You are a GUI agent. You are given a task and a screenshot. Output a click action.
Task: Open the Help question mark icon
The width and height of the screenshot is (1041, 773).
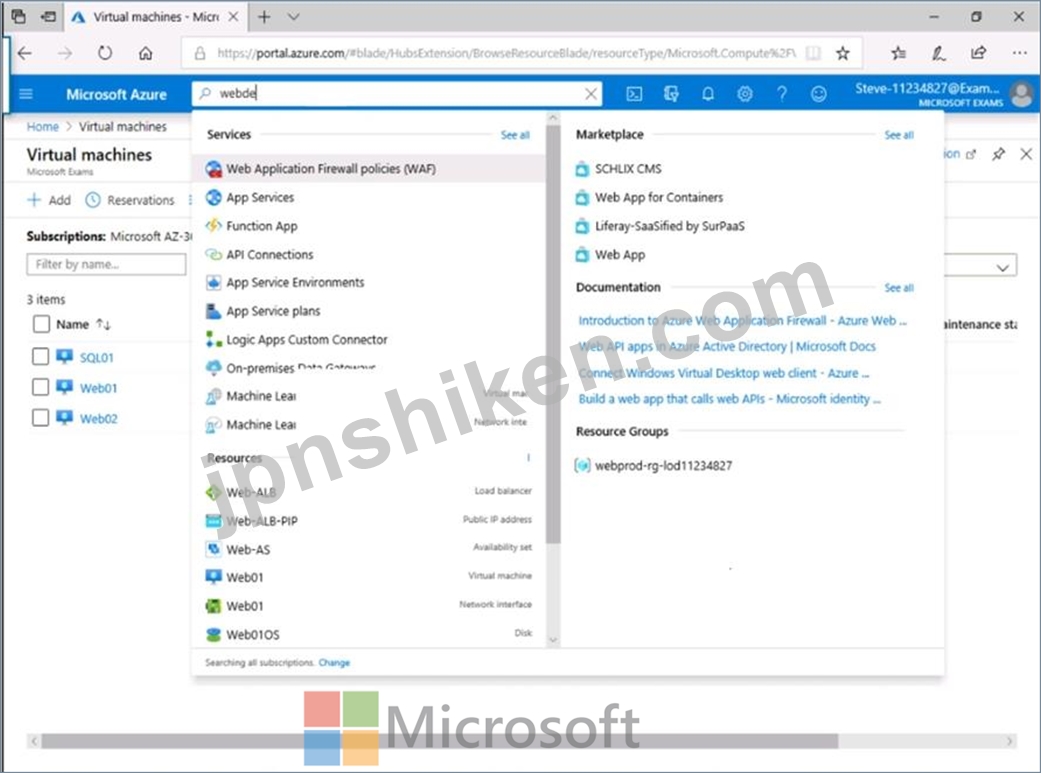tap(781, 94)
